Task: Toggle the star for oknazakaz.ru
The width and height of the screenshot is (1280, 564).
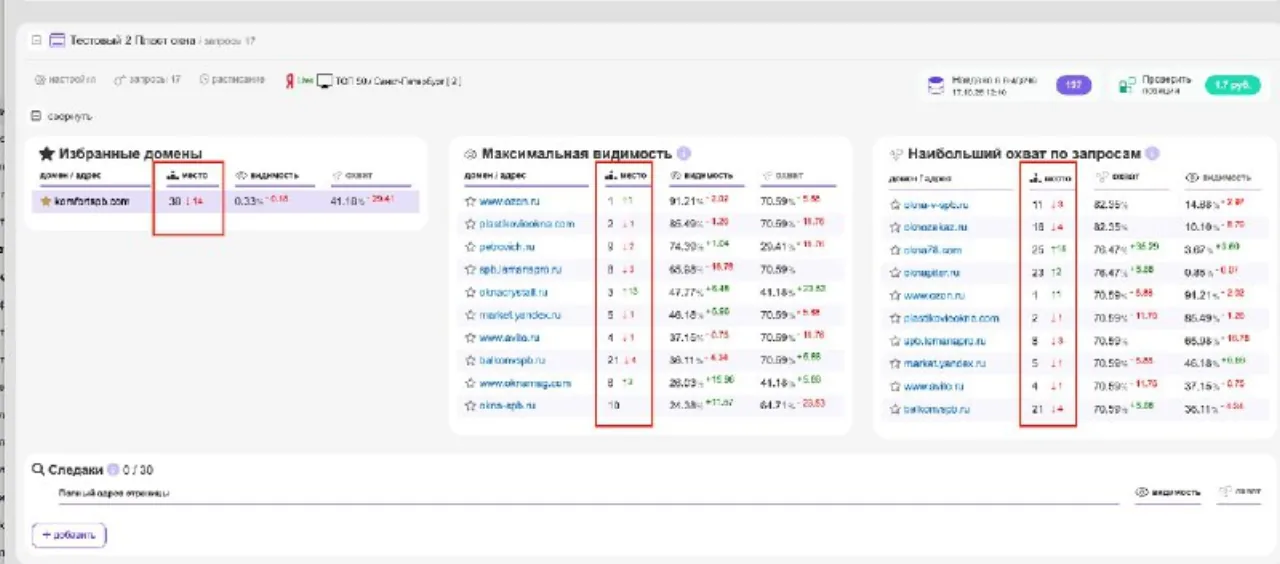Action: pyautogui.click(x=896, y=228)
